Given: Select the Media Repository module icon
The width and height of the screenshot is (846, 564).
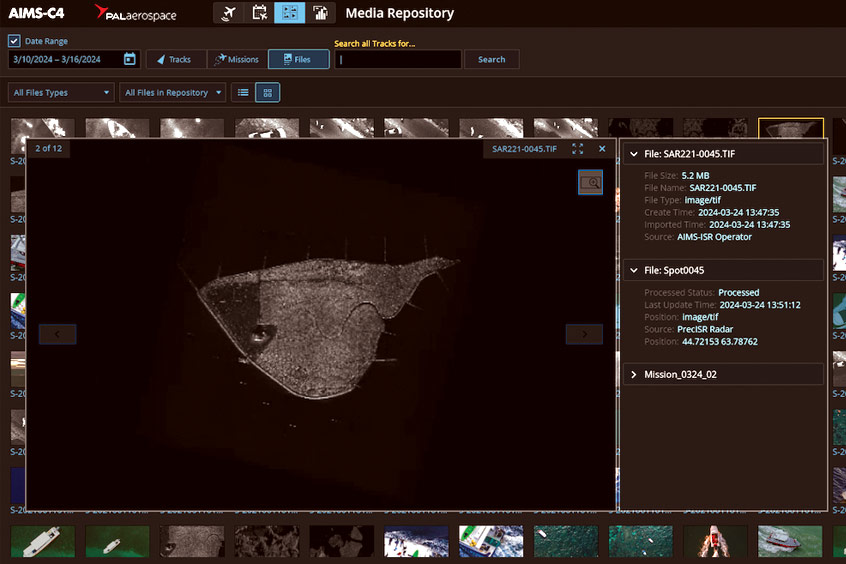Looking at the screenshot, I should [289, 13].
